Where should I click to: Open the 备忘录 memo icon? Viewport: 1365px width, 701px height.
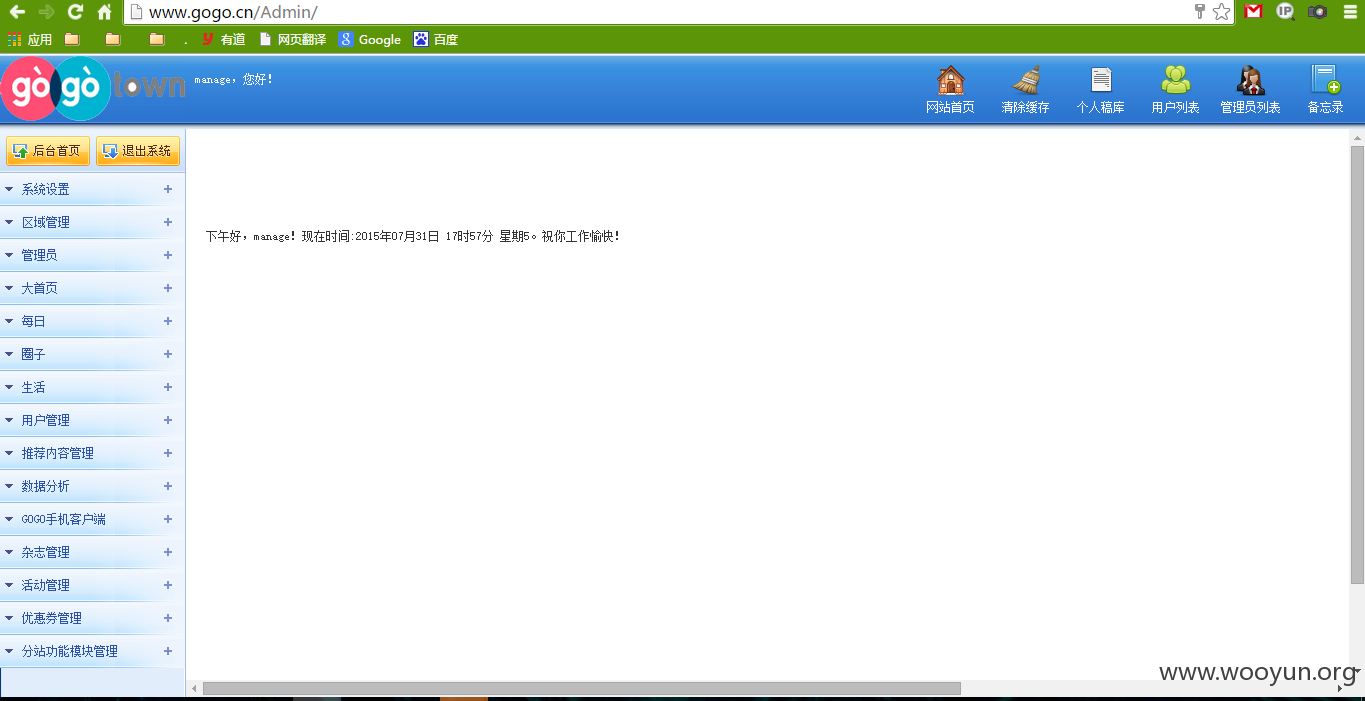tap(1325, 80)
